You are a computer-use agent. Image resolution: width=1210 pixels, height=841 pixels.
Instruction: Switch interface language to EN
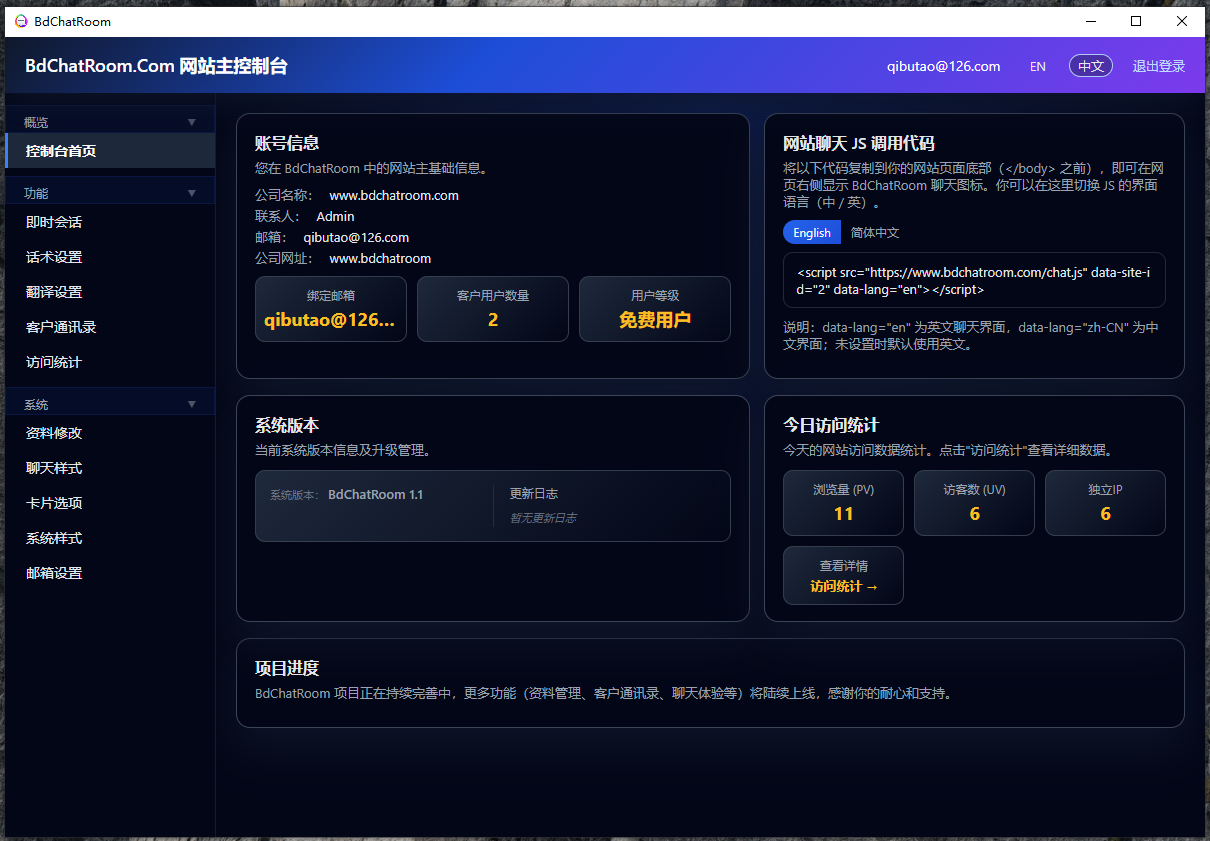1037,66
